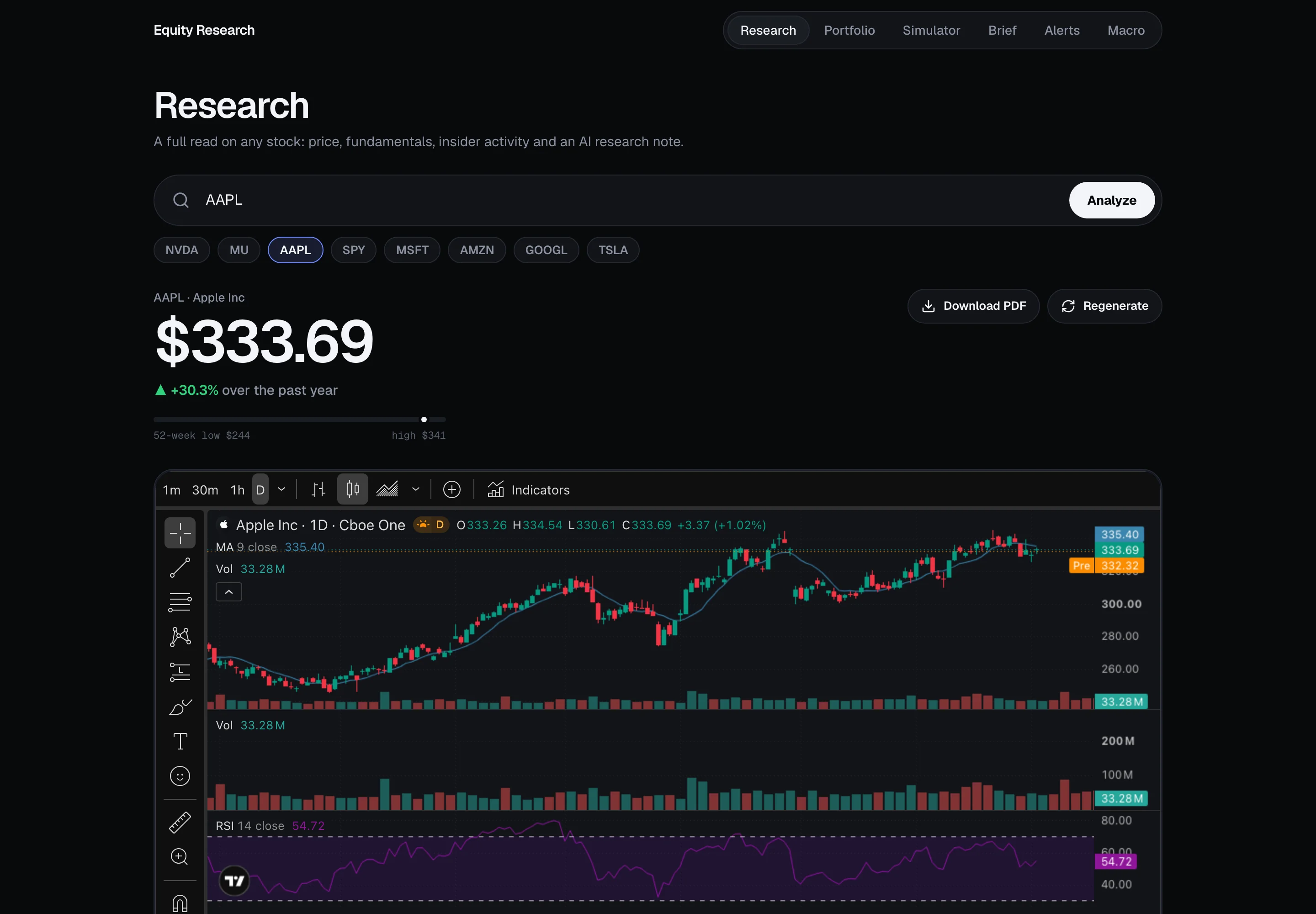Image resolution: width=1316 pixels, height=914 pixels.
Task: Switch chart to candles style
Action: (x=353, y=489)
